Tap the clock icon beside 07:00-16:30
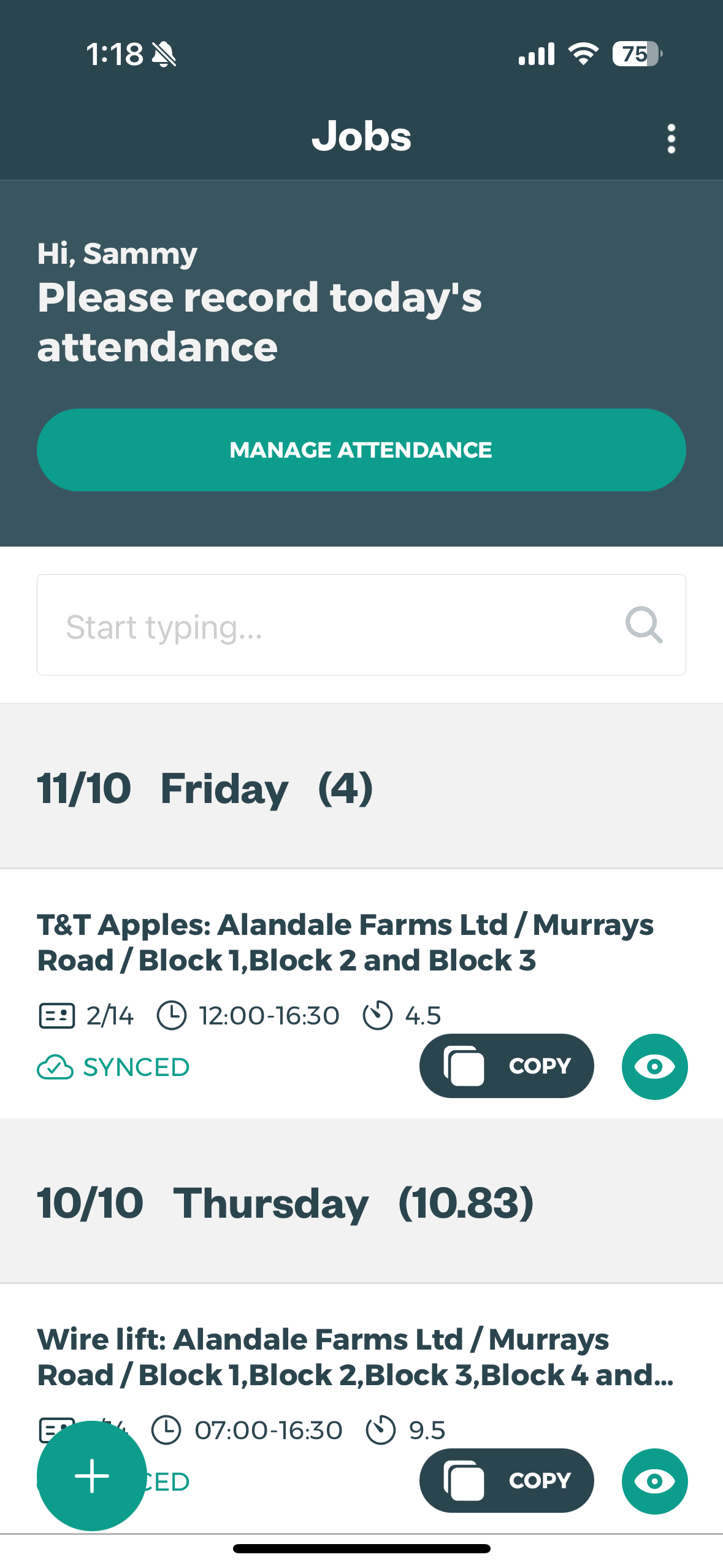The width and height of the screenshot is (723, 1568). (x=166, y=1430)
